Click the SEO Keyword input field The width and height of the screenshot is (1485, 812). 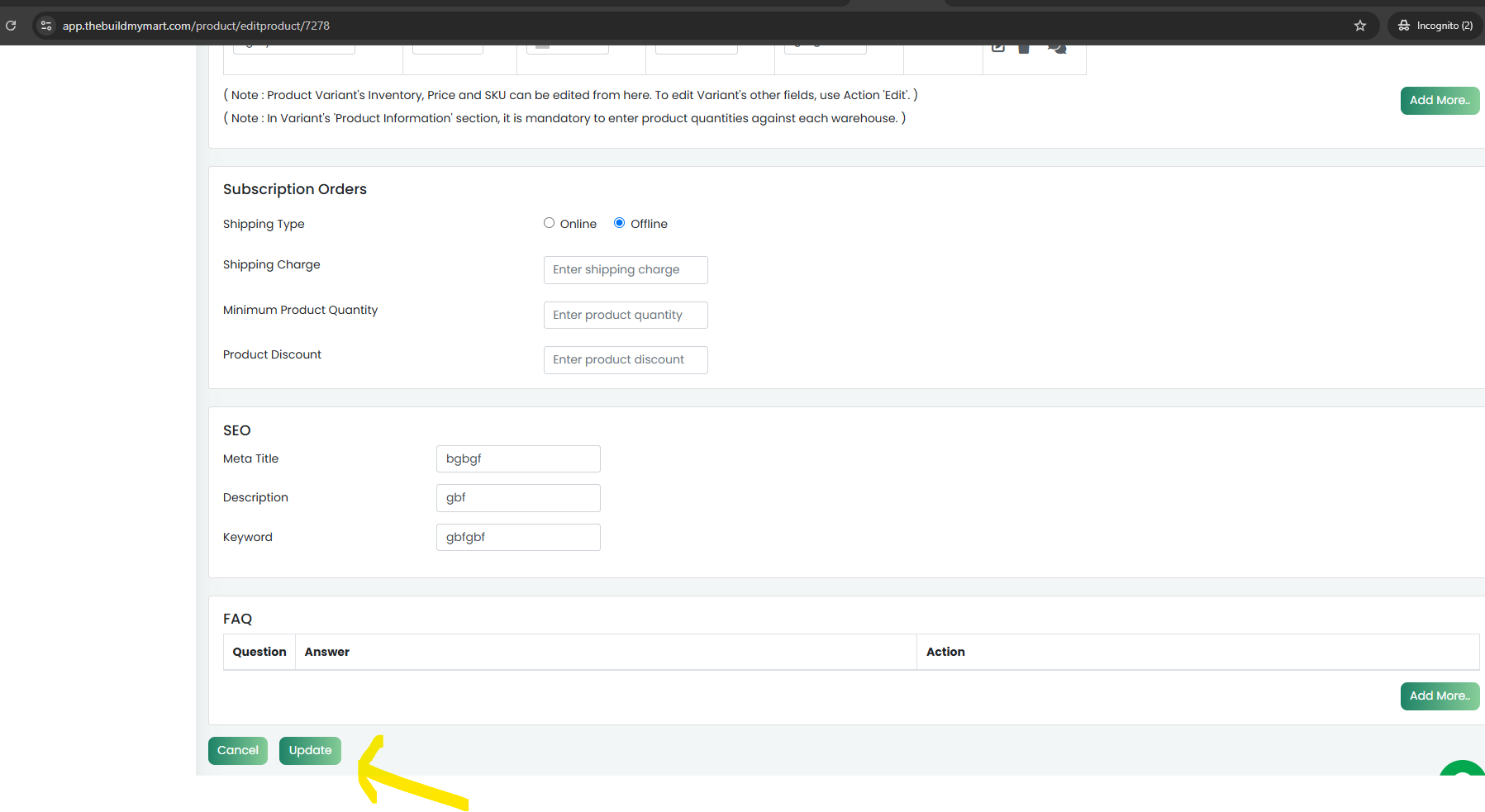click(x=518, y=537)
